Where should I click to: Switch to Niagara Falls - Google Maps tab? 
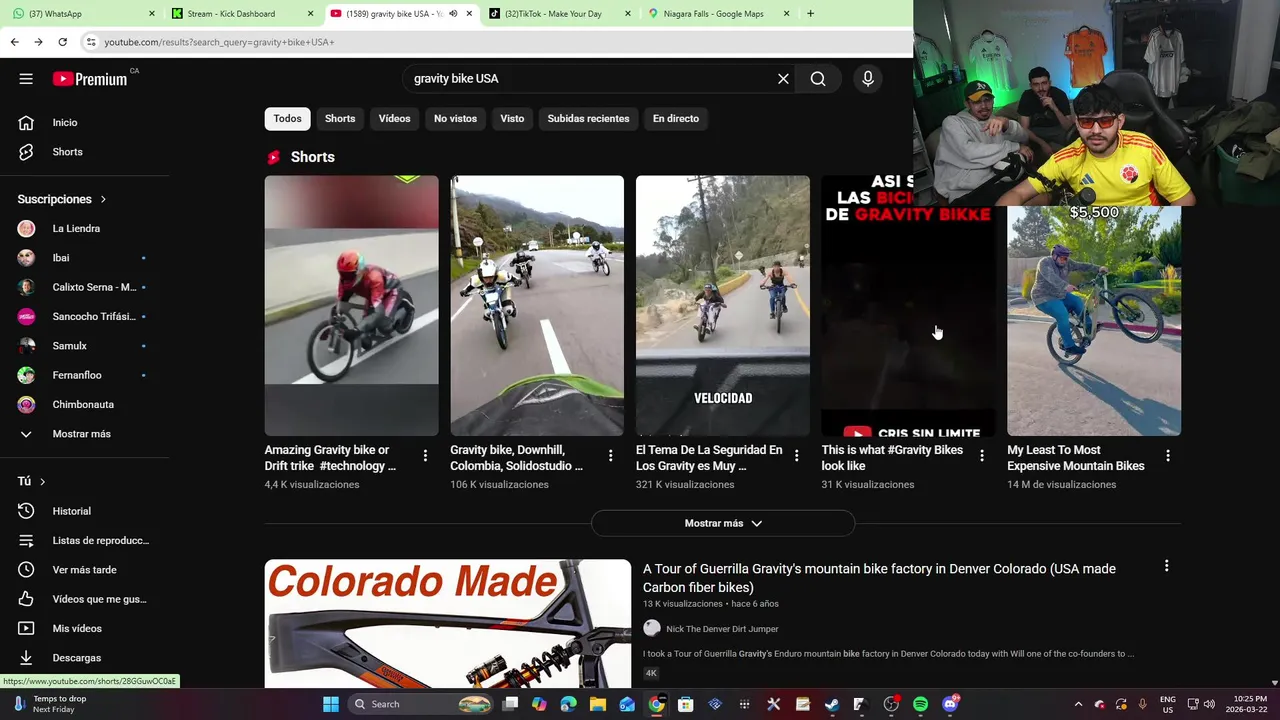point(718,14)
